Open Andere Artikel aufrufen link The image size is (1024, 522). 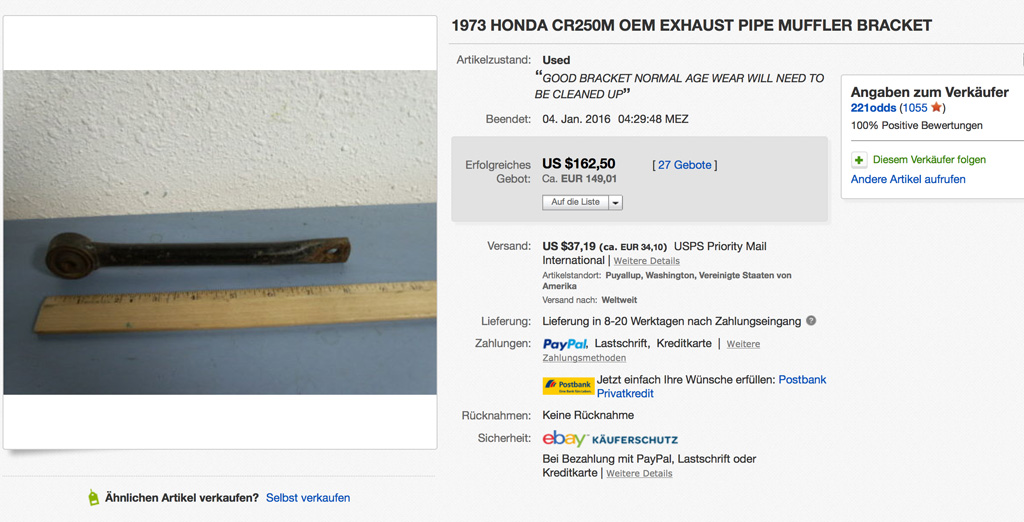908,180
